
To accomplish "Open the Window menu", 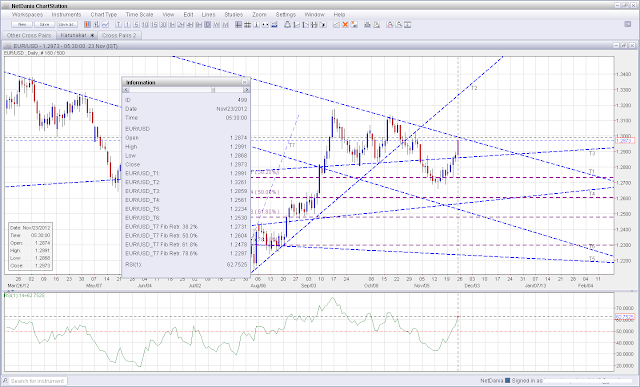I will (x=314, y=14).
